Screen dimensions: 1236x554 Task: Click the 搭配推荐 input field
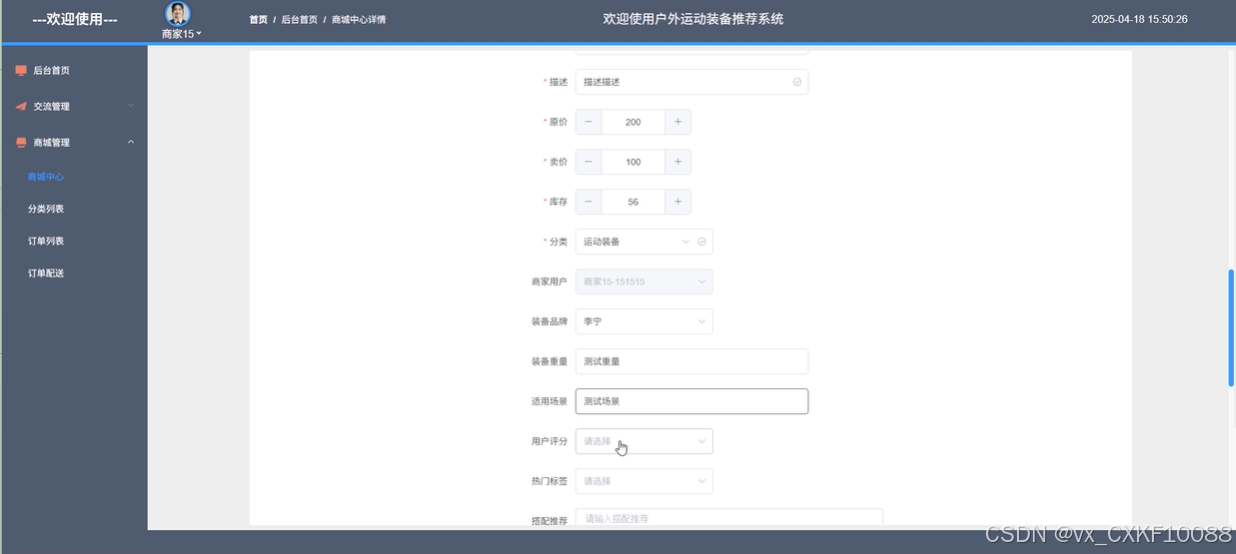click(729, 518)
